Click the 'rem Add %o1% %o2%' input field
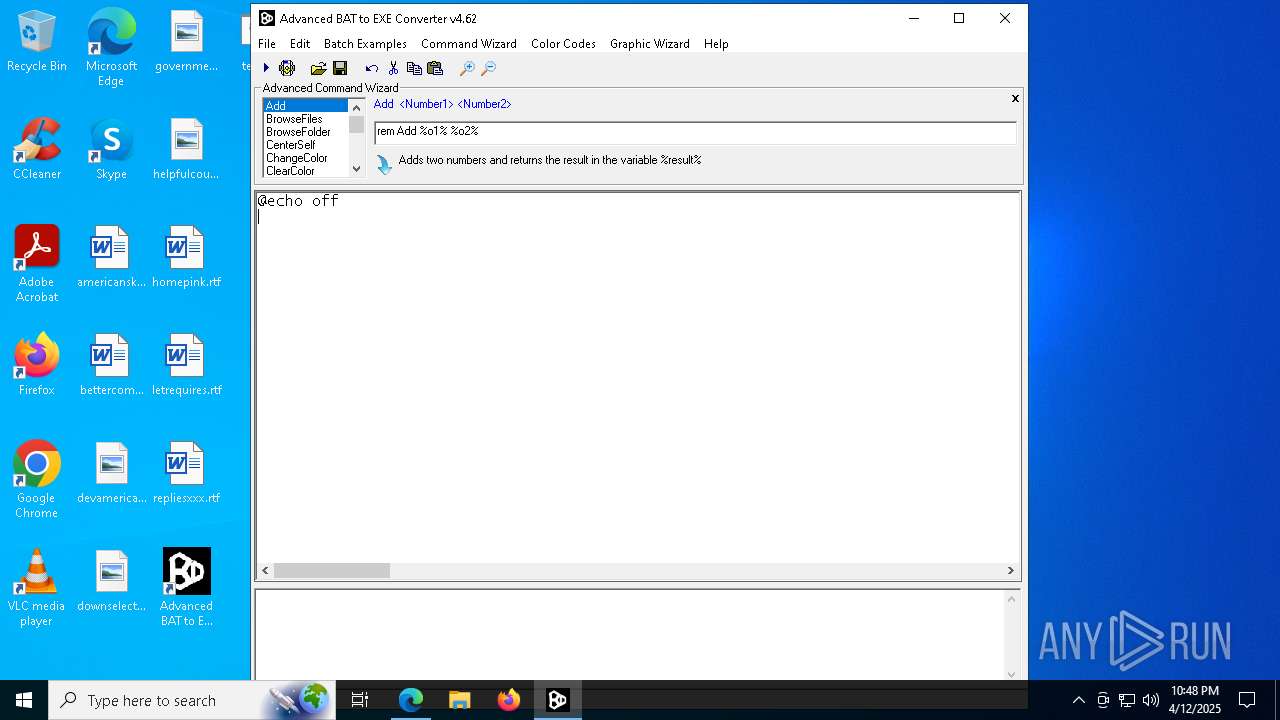The image size is (1280, 720). [695, 132]
